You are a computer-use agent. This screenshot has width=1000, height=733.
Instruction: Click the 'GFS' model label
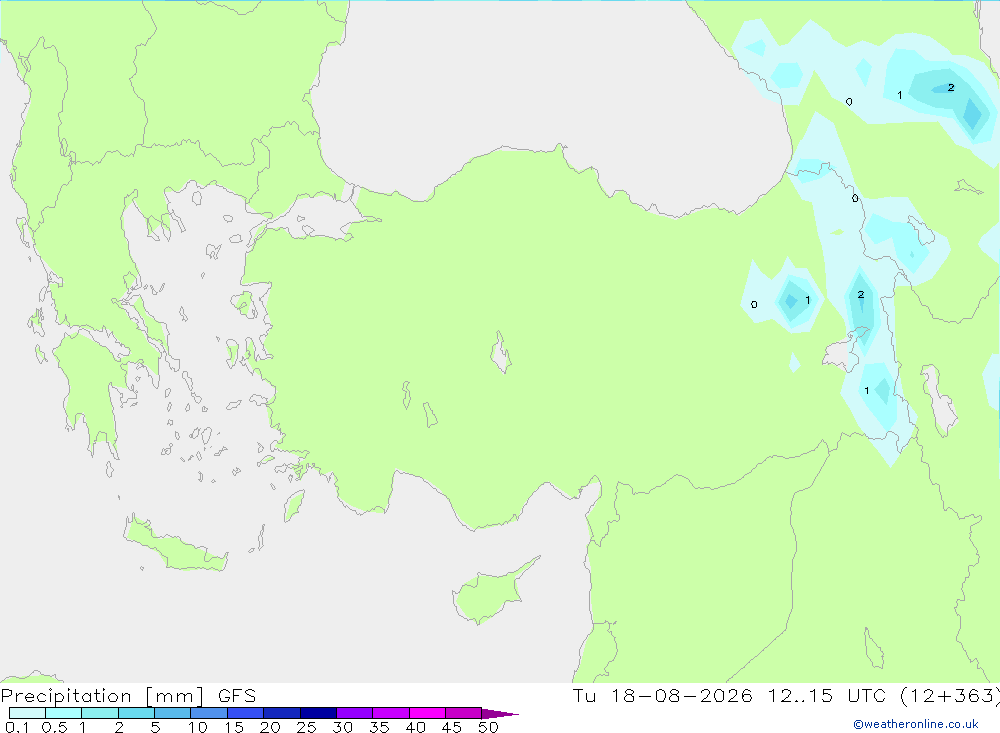[237, 696]
